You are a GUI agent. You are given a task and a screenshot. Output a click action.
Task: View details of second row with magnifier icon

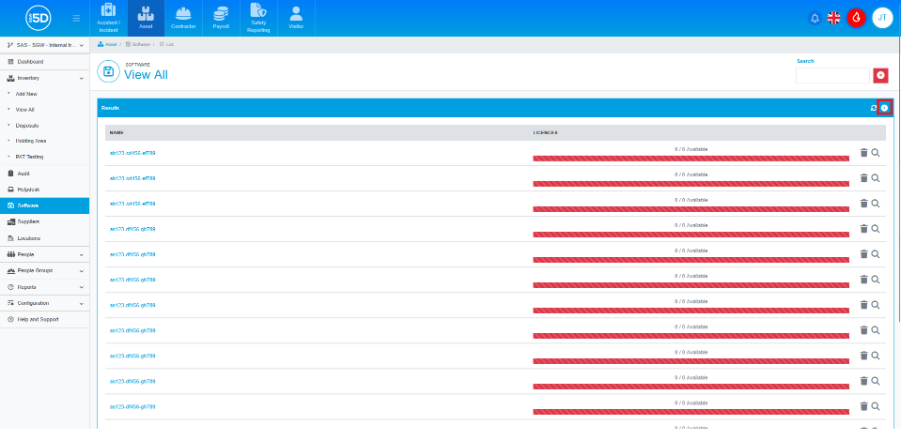pyautogui.click(x=876, y=178)
